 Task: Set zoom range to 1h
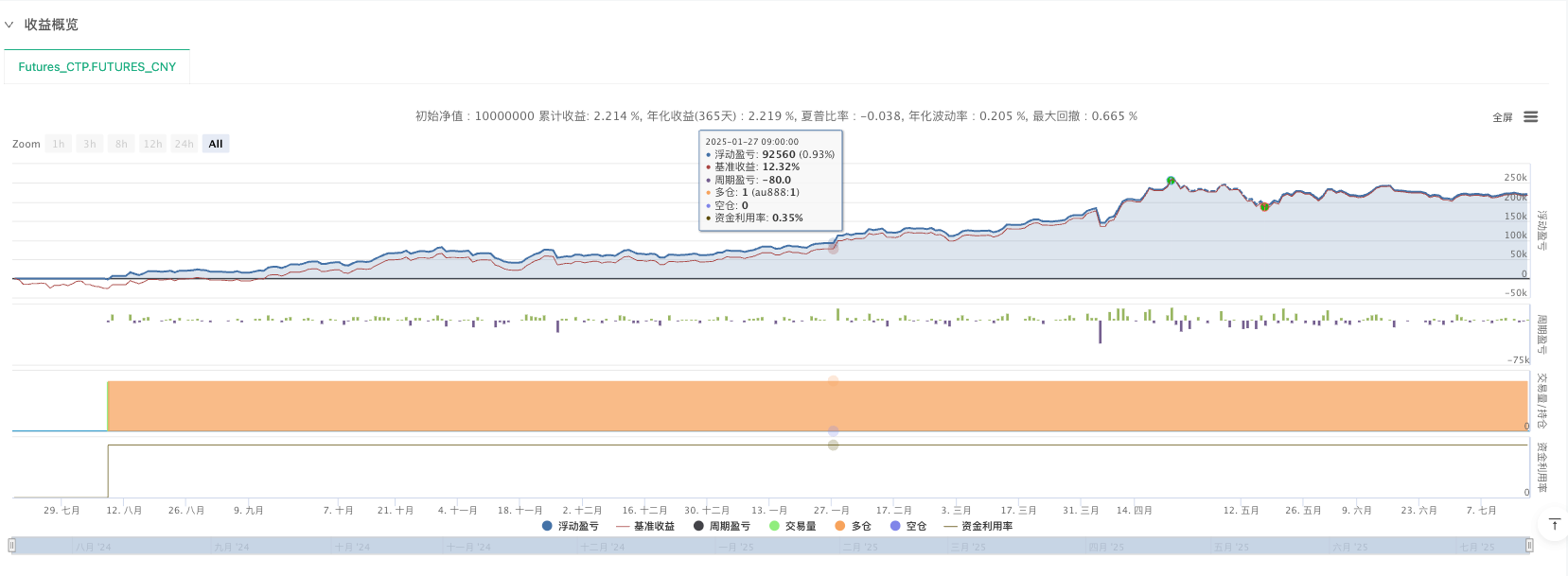59,144
